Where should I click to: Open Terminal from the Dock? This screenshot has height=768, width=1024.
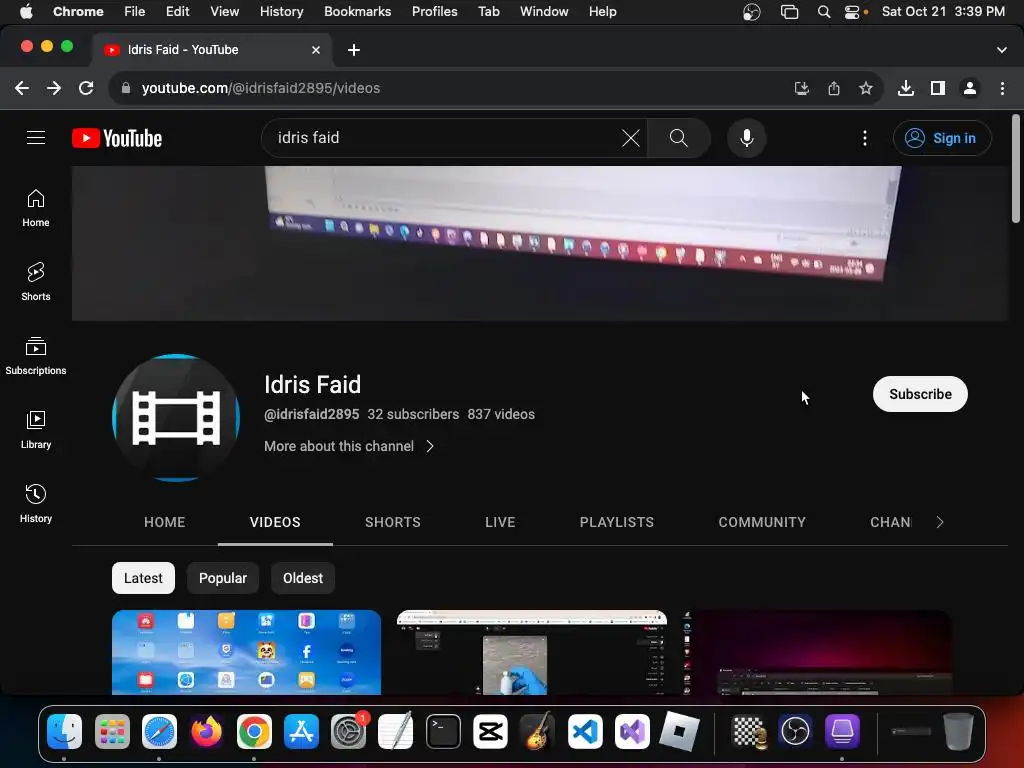click(x=443, y=731)
